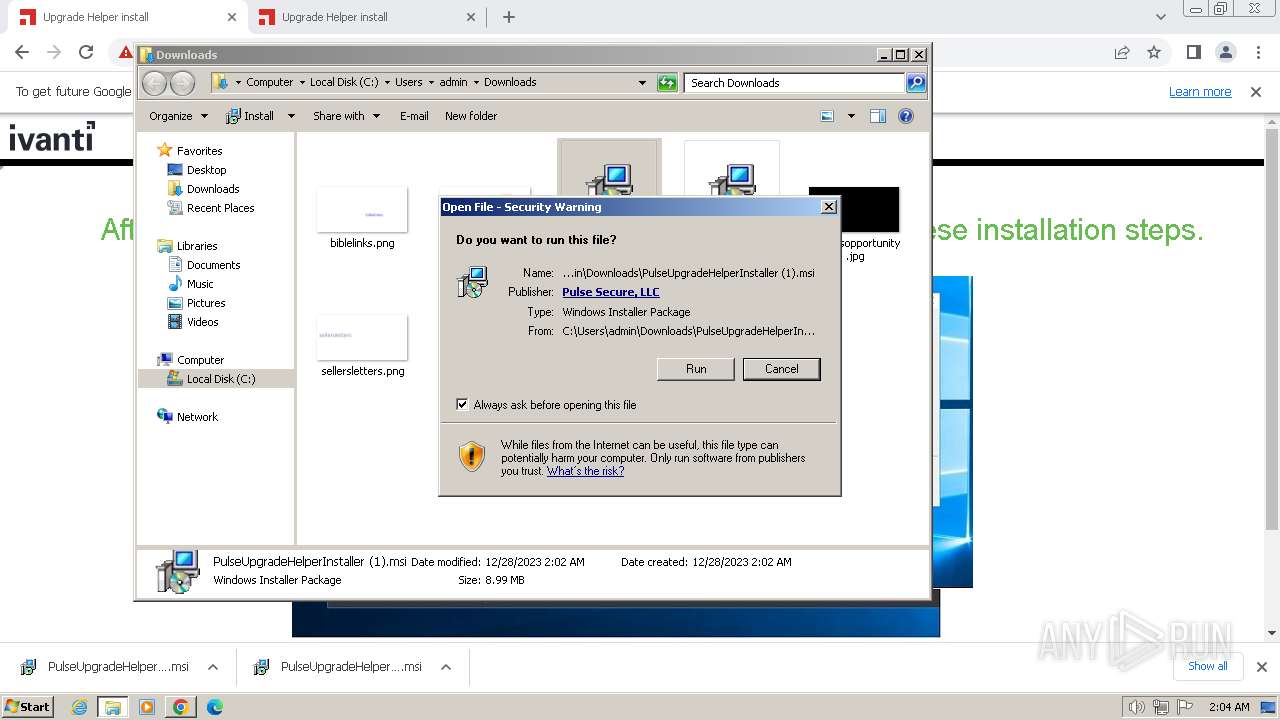
Task: Open the Windows Start menu
Action: click(x=28, y=706)
